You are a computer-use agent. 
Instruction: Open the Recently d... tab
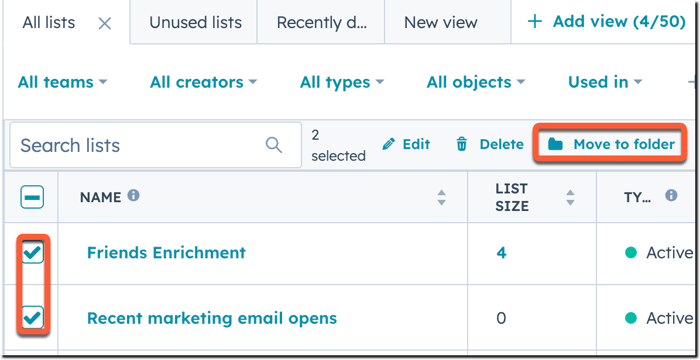tap(322, 22)
